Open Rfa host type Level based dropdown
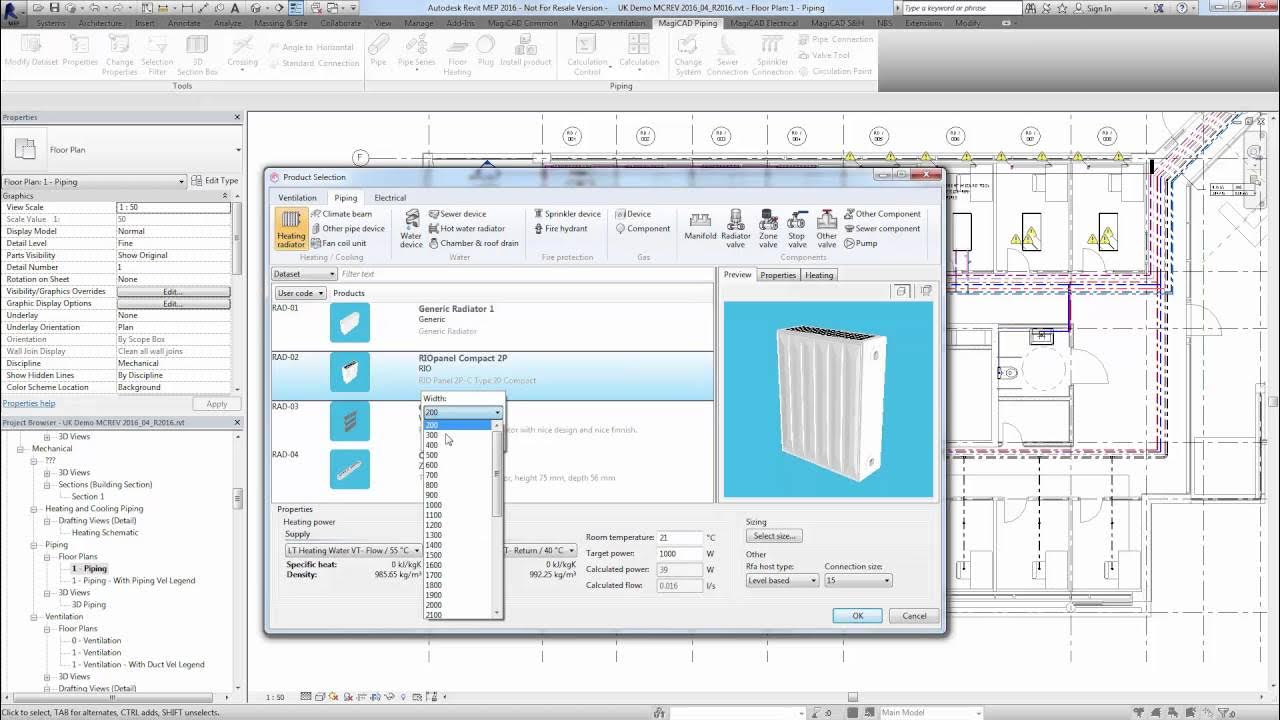Screen dimensions: 1280x720 [782, 580]
